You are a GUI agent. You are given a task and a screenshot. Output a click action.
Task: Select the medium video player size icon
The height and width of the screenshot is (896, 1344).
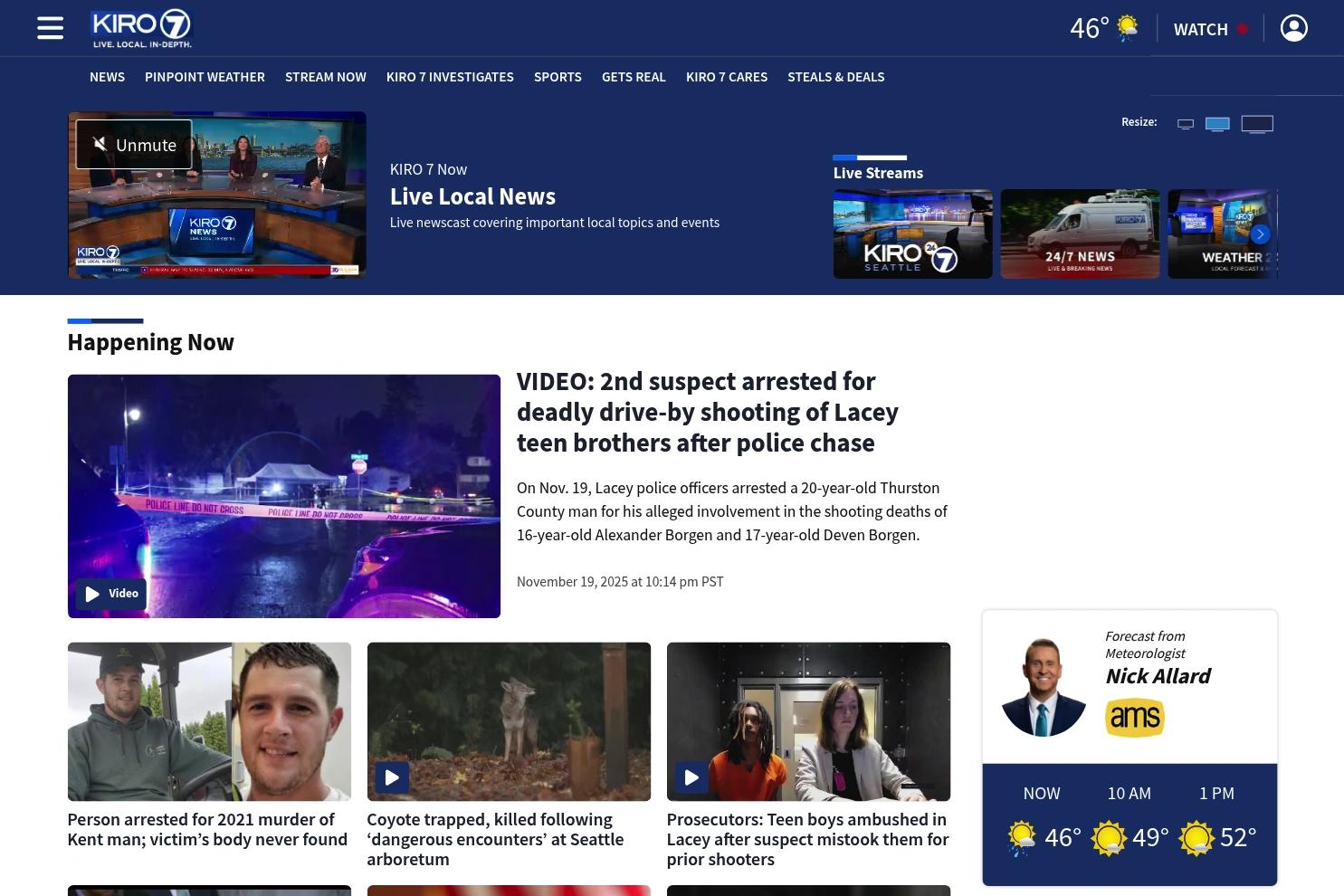click(1217, 124)
